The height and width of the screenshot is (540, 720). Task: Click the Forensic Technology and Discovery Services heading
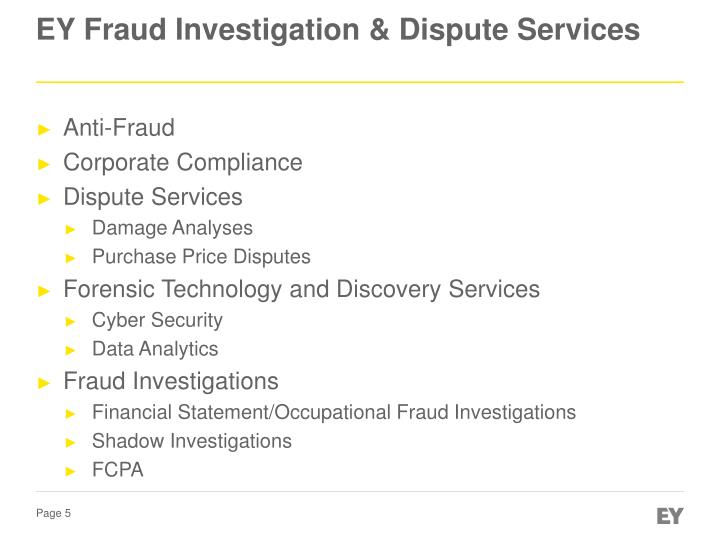point(302,290)
